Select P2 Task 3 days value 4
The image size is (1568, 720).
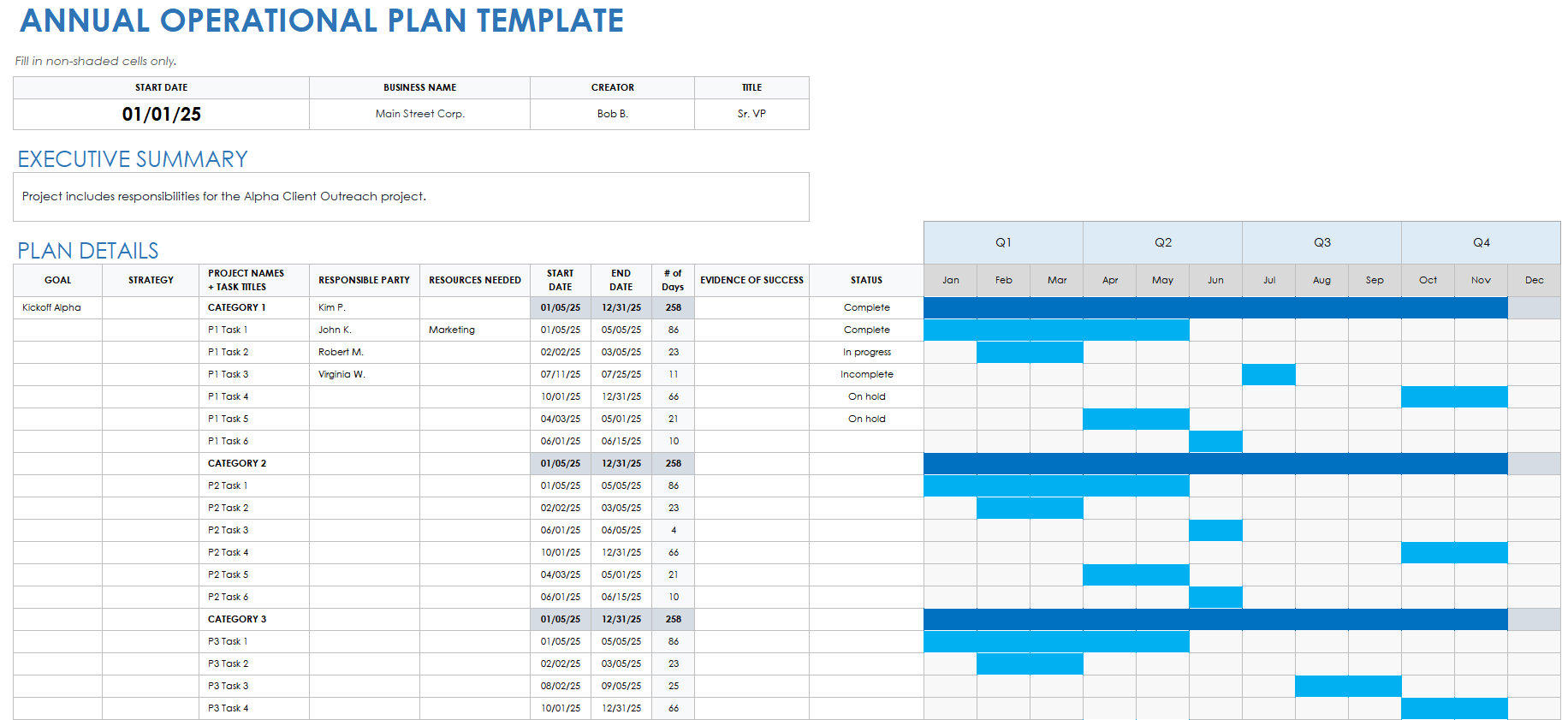coord(674,530)
